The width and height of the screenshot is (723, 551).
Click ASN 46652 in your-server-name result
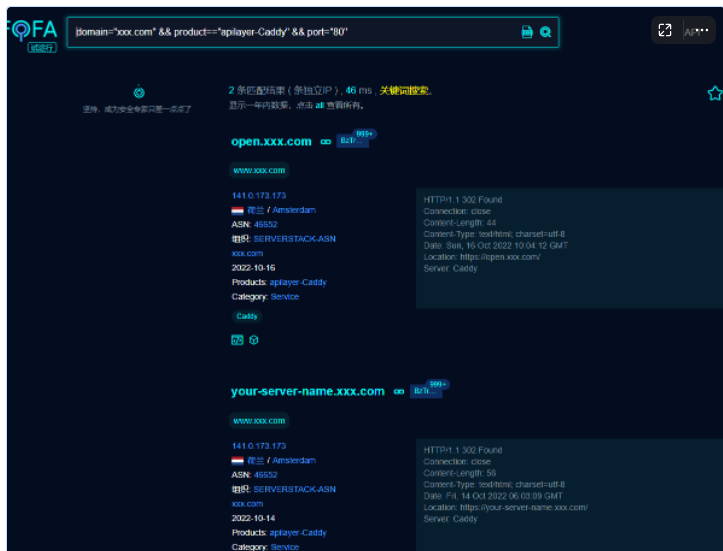(266, 475)
